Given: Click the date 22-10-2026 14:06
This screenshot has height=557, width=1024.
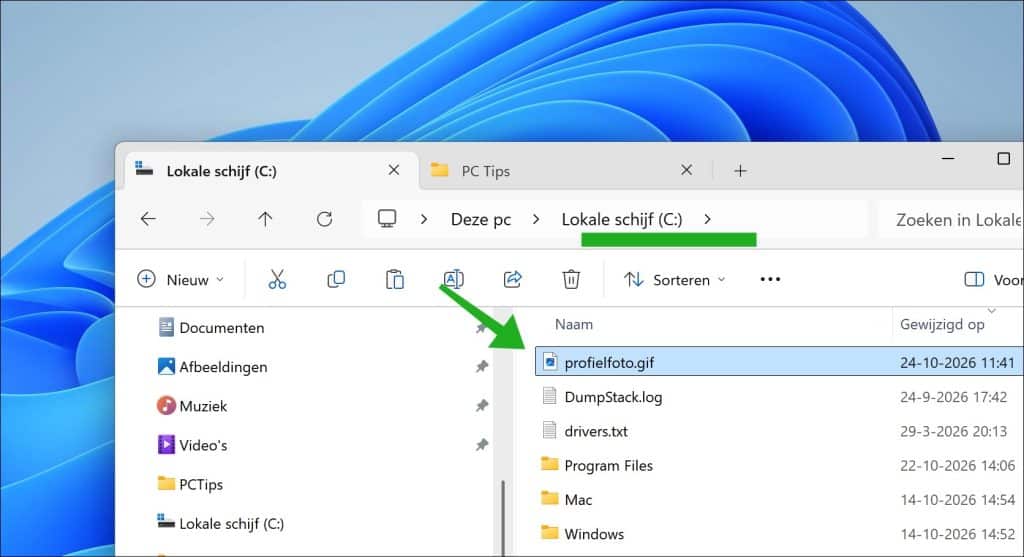Looking at the screenshot, I should point(957,466).
